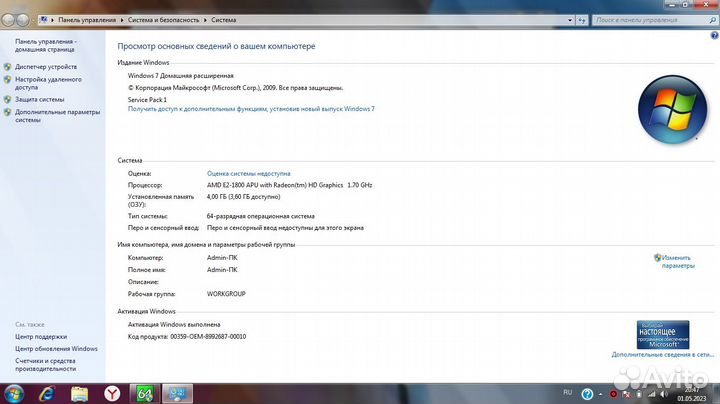Click Service Pack 1 text
This screenshot has width=720, height=404.
coord(147,100)
